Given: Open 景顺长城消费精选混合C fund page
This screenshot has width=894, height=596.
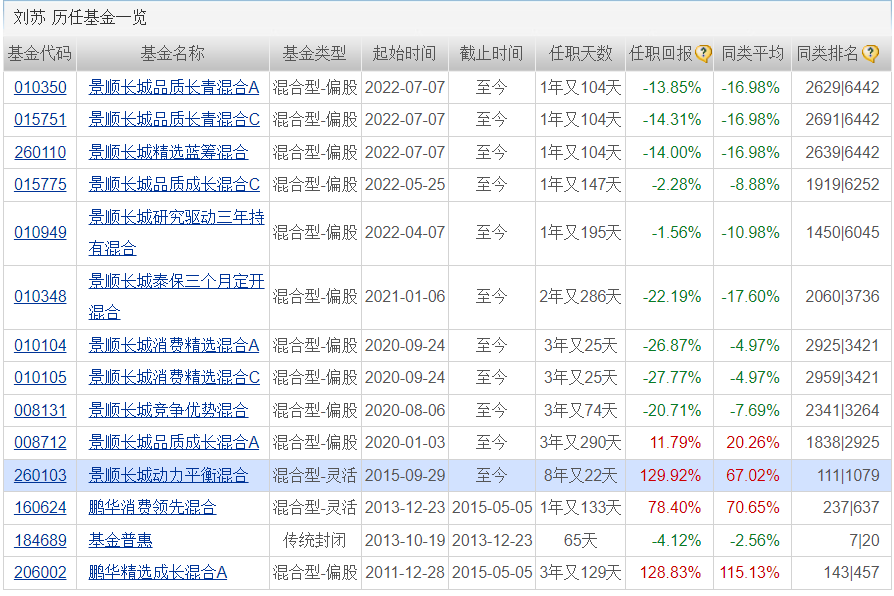Looking at the screenshot, I should click(174, 377).
